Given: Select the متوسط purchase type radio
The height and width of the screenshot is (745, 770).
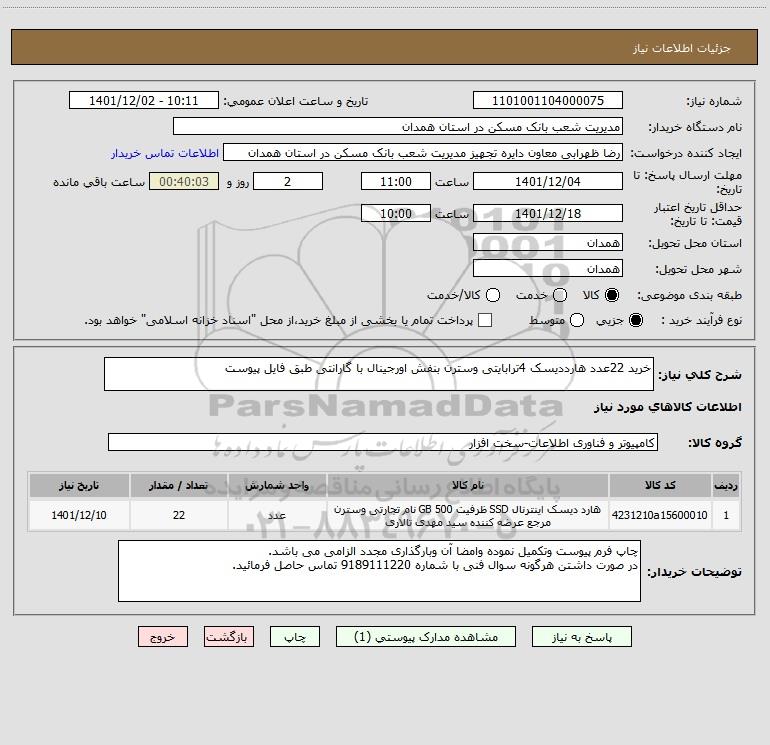Looking at the screenshot, I should [577, 320].
